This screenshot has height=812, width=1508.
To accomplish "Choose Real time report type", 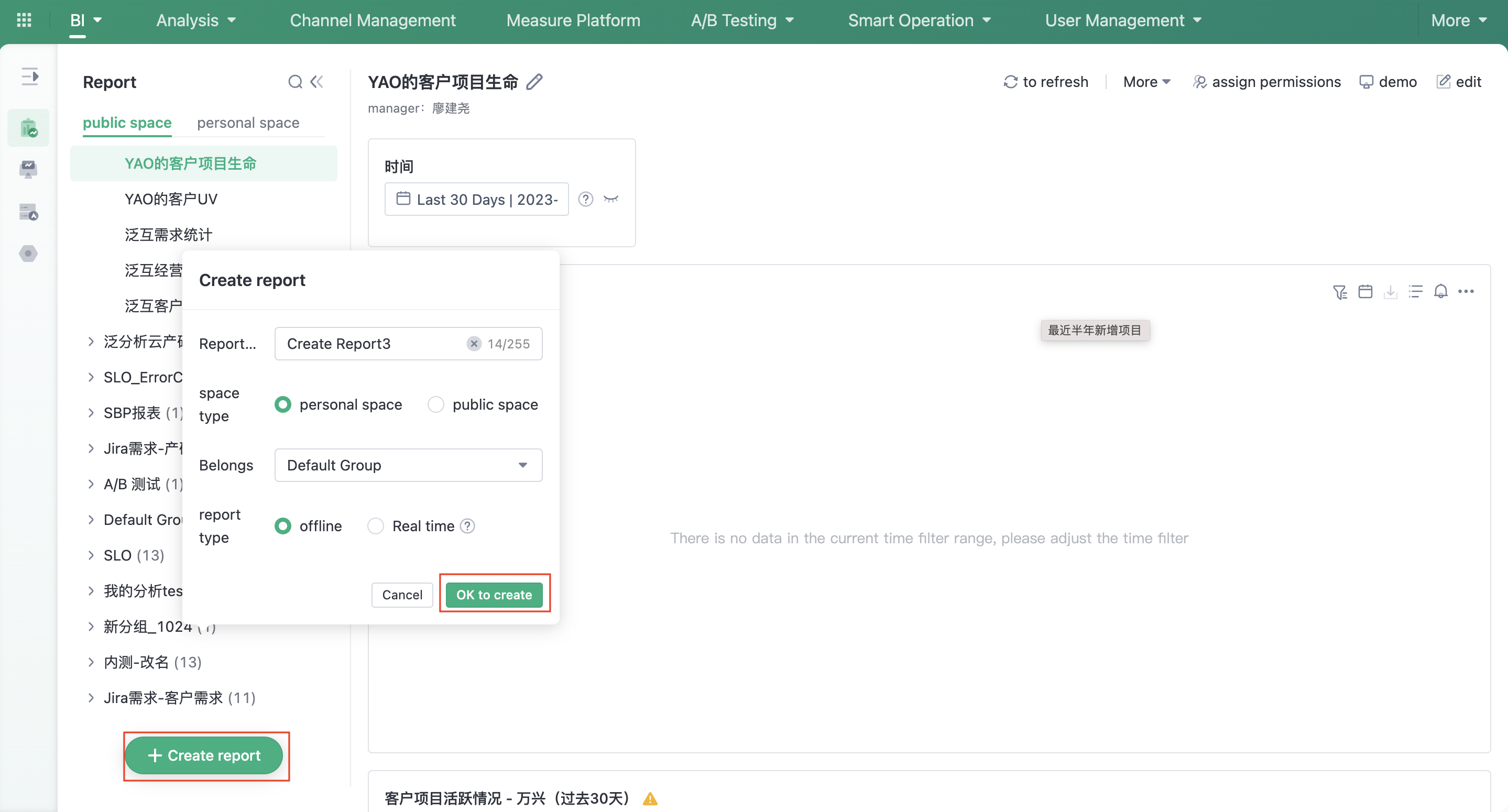I will pyautogui.click(x=375, y=526).
